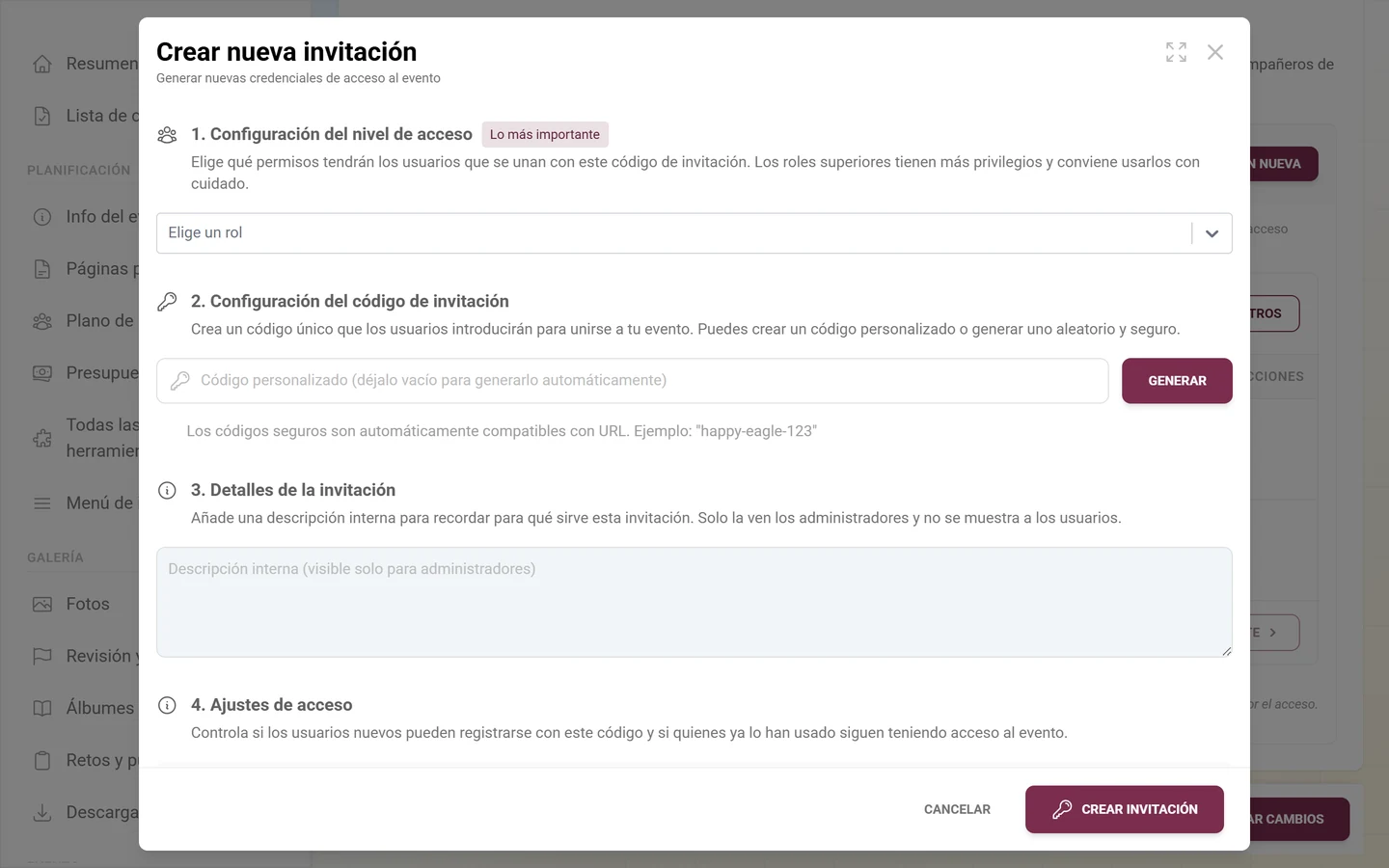The height and width of the screenshot is (868, 1389).
Task: Click CANCELAR to dismiss the dialog
Action: pyautogui.click(x=957, y=809)
